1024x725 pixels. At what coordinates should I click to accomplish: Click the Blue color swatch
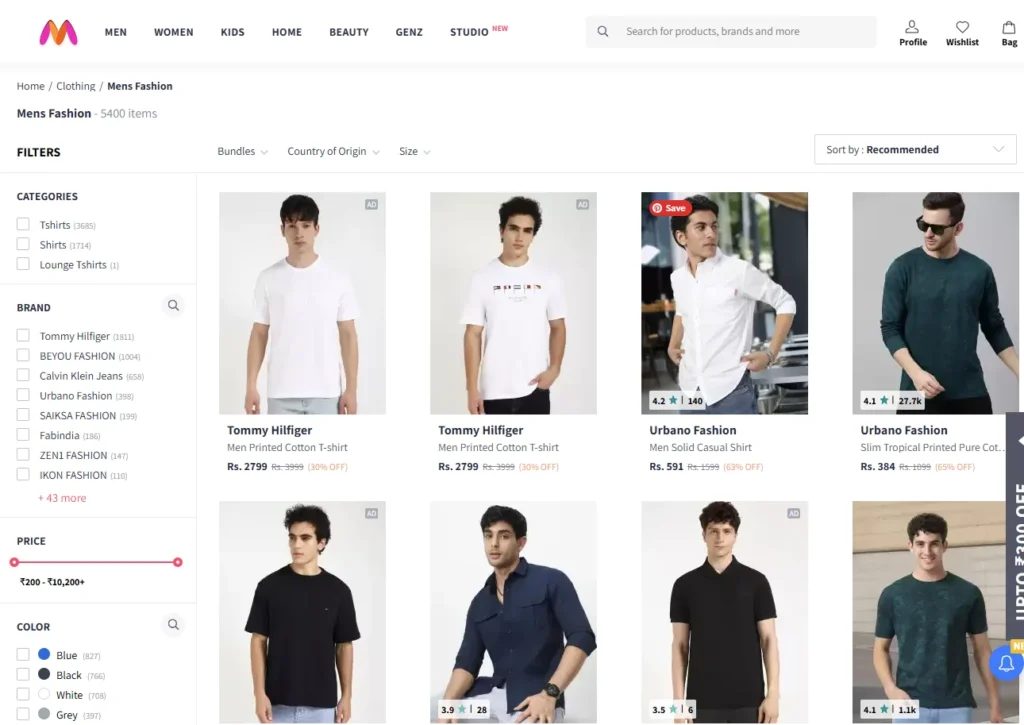point(44,654)
